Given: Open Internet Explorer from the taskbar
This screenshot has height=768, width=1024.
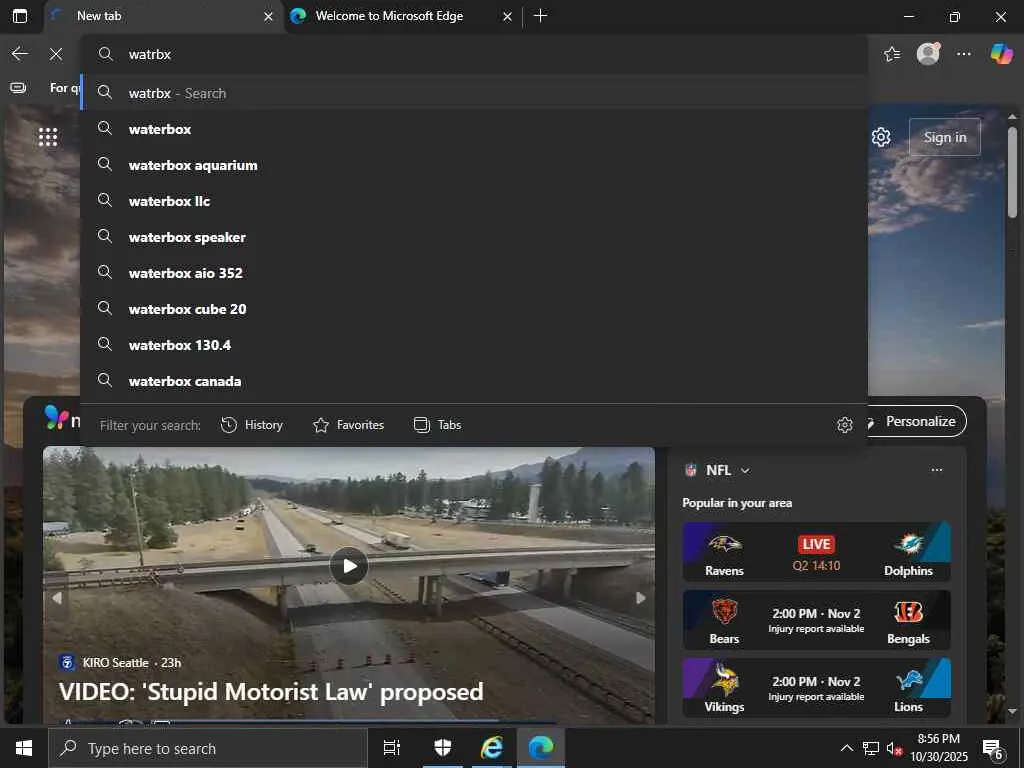Looking at the screenshot, I should [x=492, y=748].
